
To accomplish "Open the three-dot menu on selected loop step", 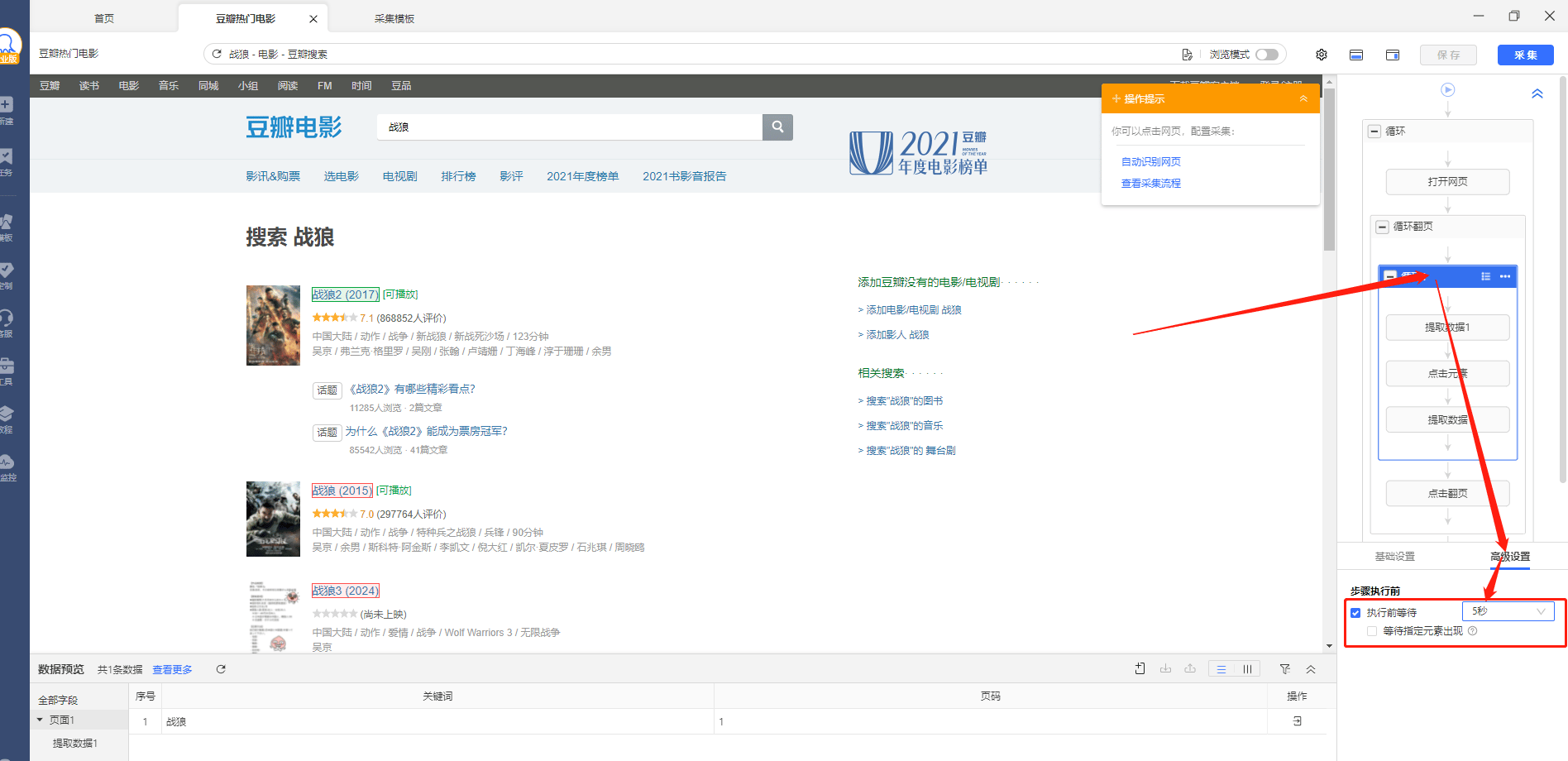I will [x=1505, y=276].
